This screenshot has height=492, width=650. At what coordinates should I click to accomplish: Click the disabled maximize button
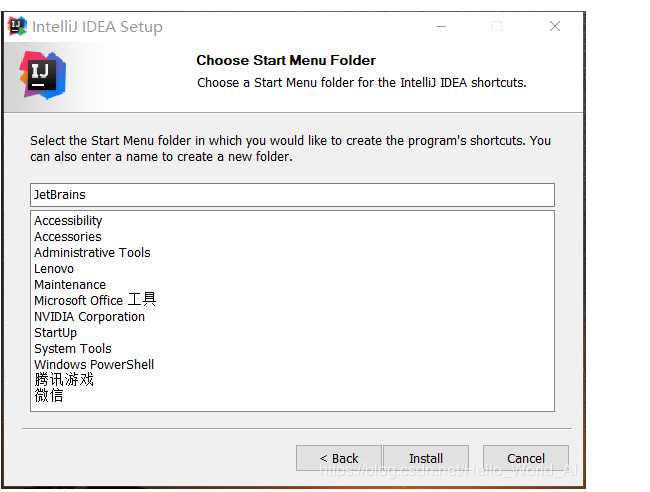pyautogui.click(x=497, y=27)
